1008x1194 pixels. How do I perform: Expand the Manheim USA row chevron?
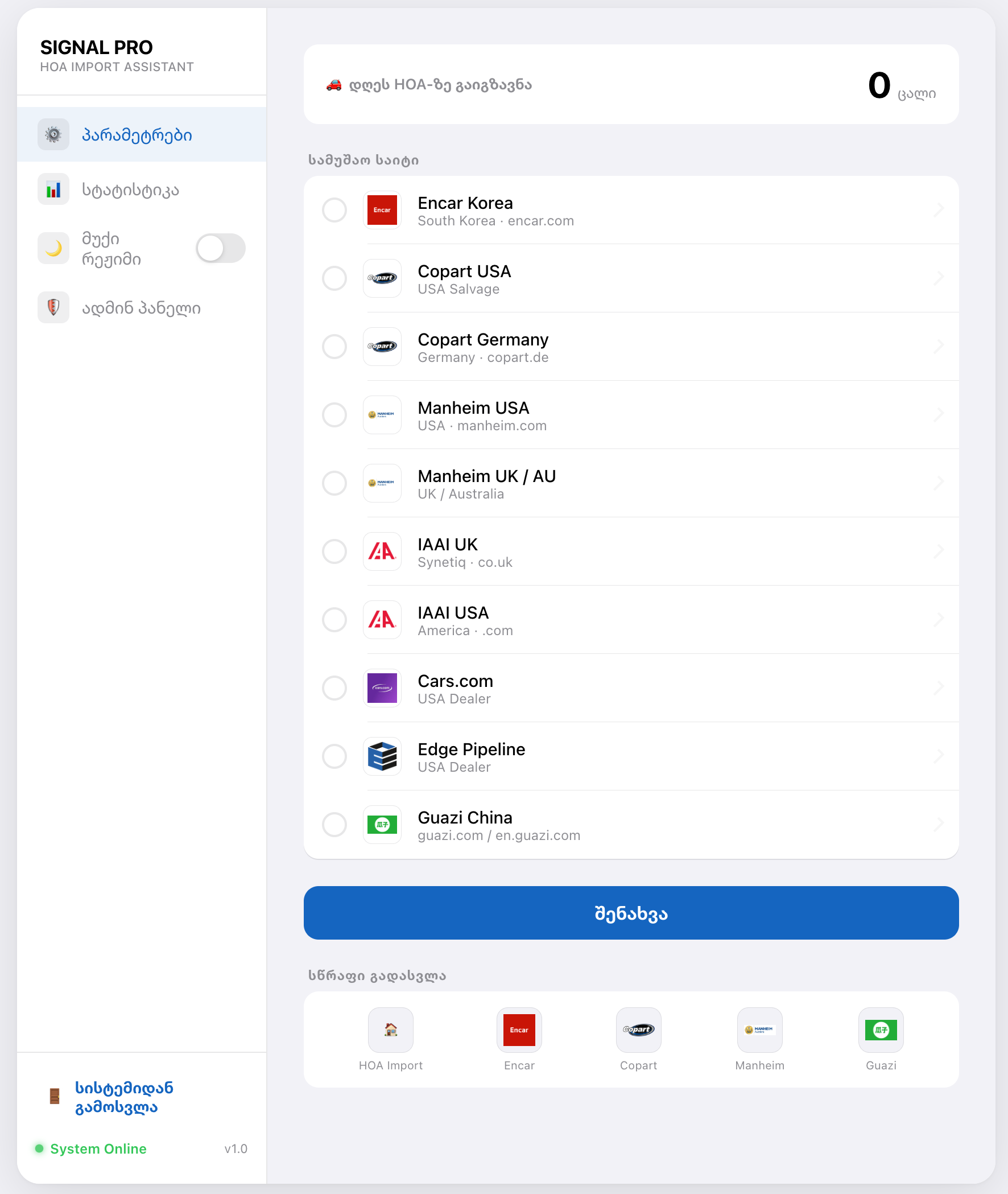(x=939, y=414)
